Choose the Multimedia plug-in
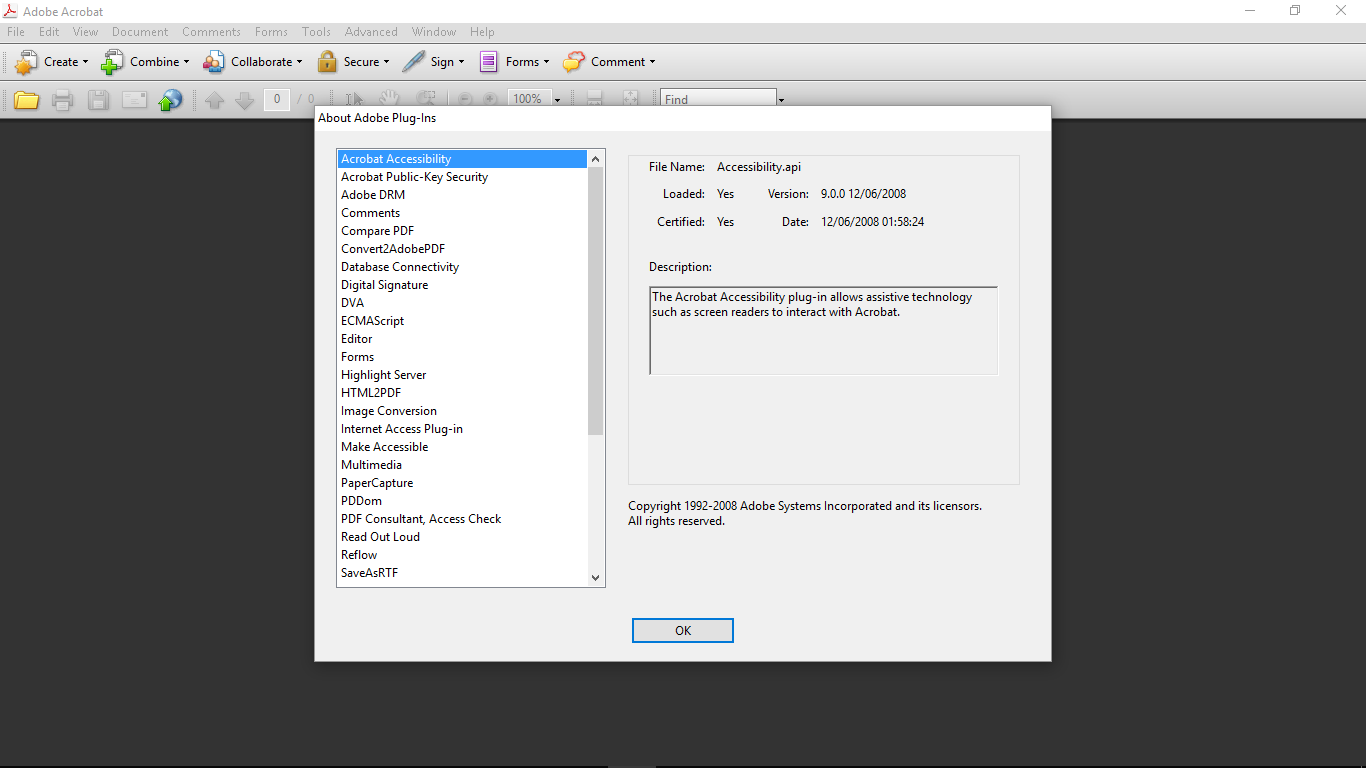This screenshot has width=1366, height=768. pyautogui.click(x=462, y=465)
